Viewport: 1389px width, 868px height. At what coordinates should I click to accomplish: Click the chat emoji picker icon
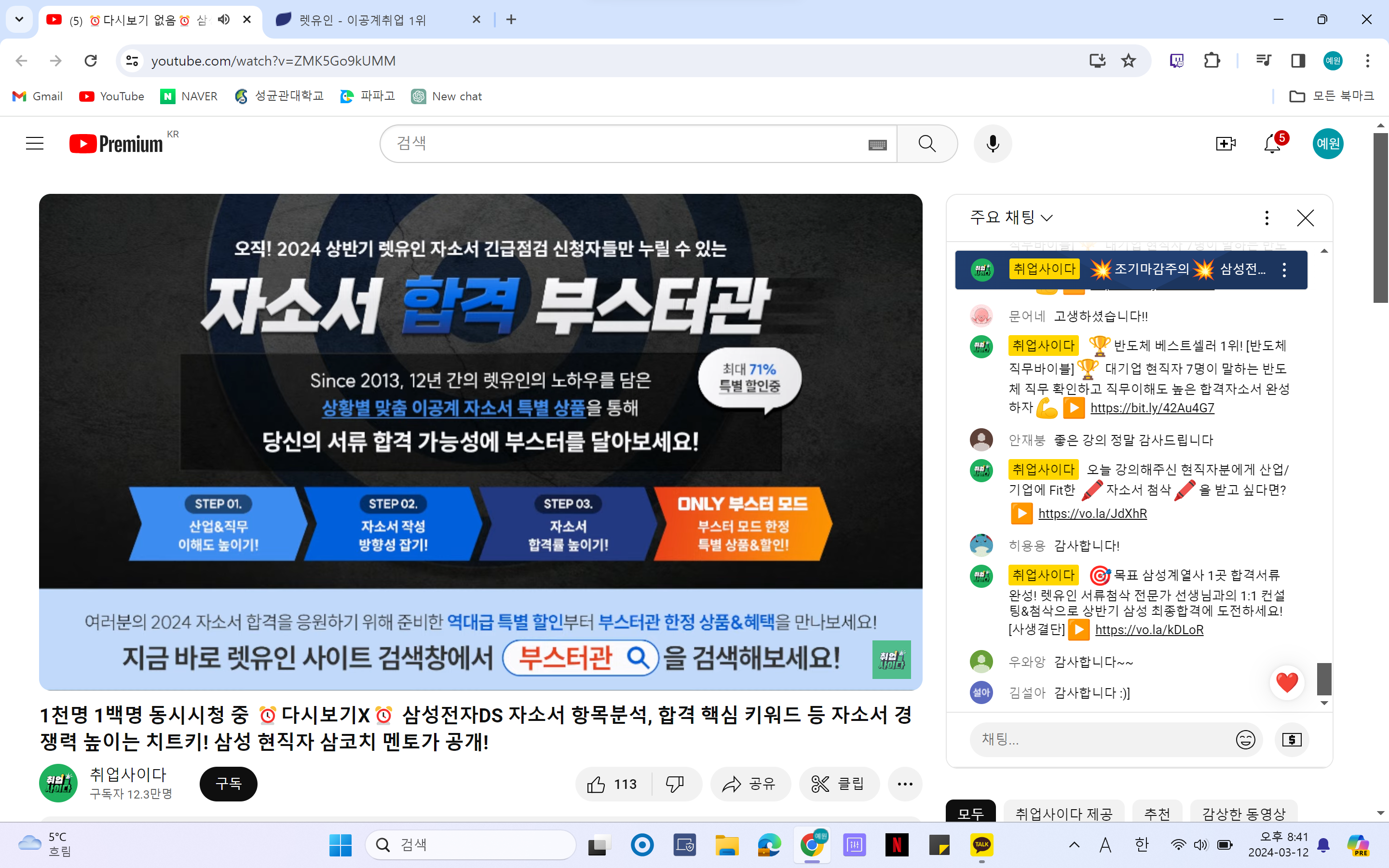pos(1245,739)
